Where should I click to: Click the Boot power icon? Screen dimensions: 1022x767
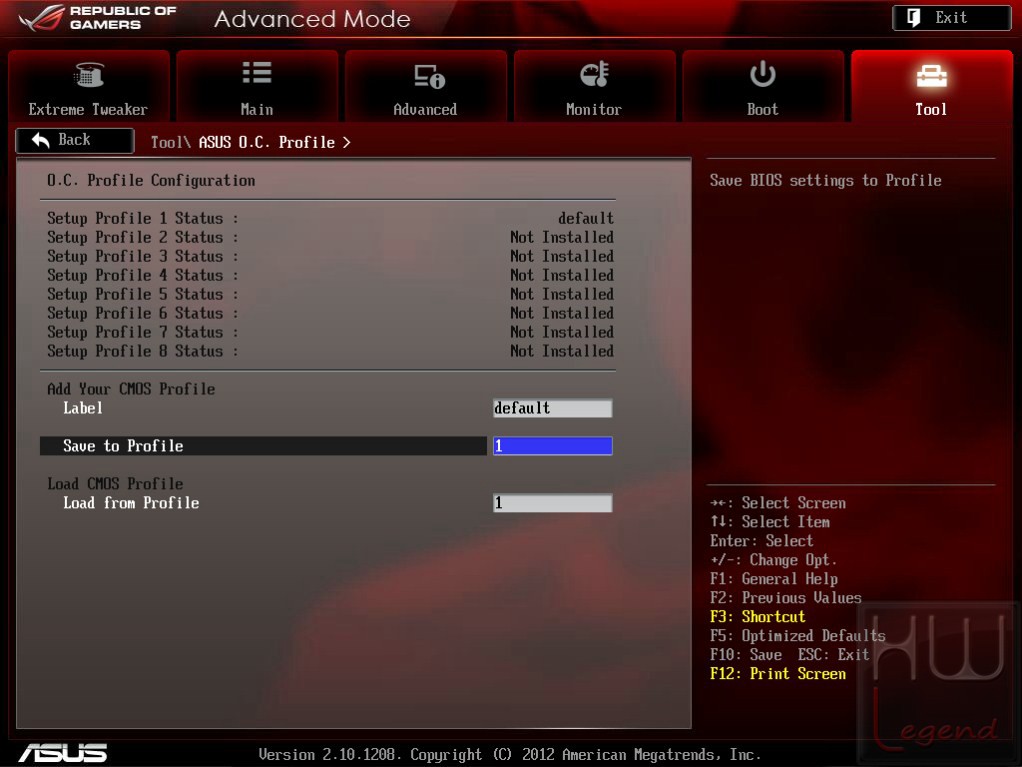(x=763, y=74)
